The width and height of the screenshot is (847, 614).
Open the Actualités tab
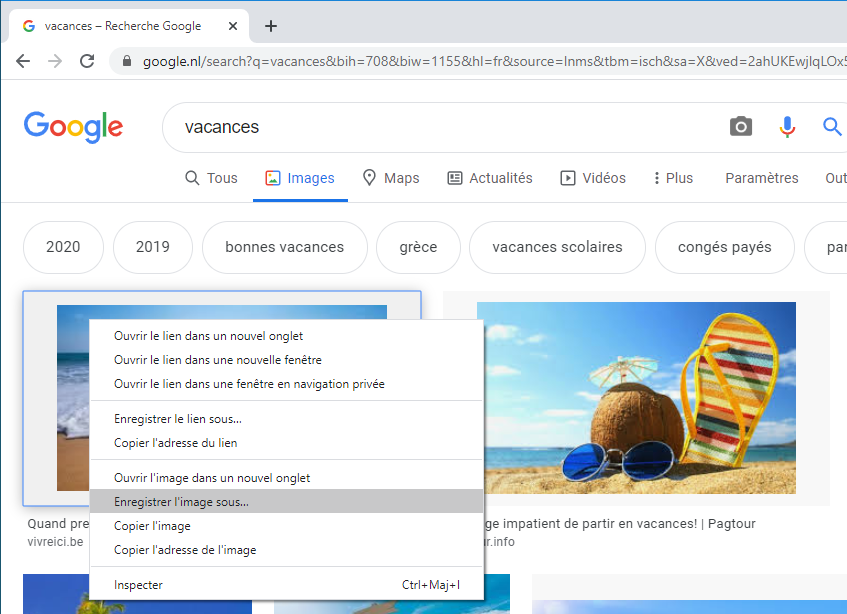tap(490, 178)
